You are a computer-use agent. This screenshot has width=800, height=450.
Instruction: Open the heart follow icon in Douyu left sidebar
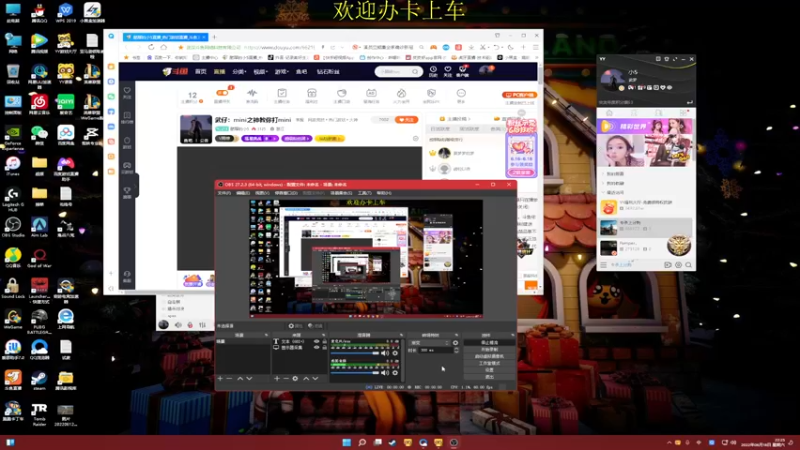127,92
